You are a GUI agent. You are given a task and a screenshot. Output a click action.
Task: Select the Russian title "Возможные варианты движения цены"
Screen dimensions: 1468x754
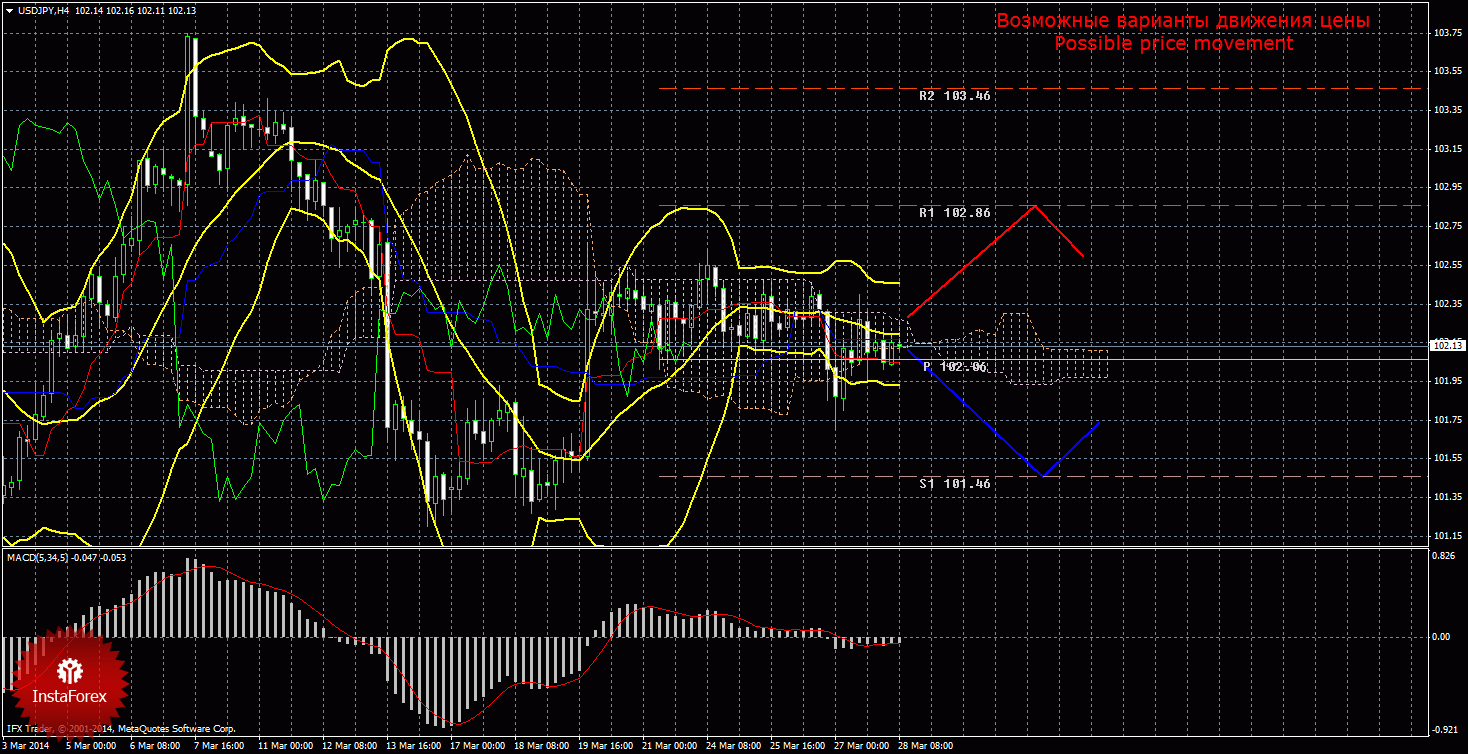click(1182, 21)
